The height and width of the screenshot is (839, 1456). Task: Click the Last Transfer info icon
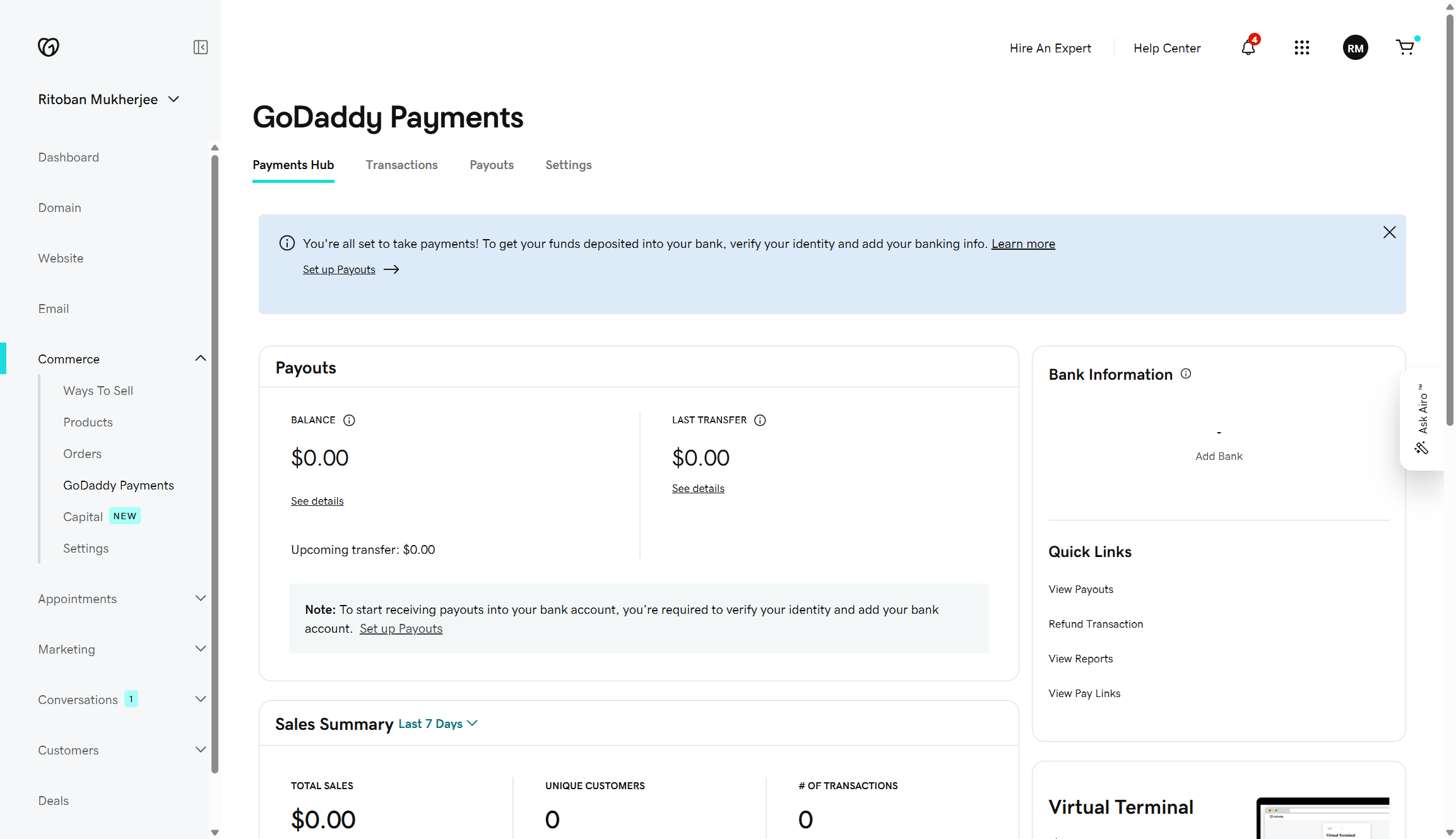(760, 420)
